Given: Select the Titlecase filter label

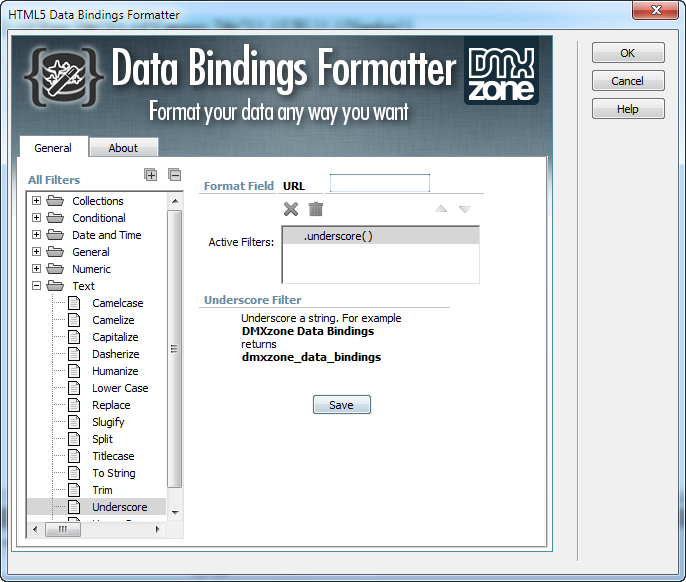Looking at the screenshot, I should pos(113,456).
